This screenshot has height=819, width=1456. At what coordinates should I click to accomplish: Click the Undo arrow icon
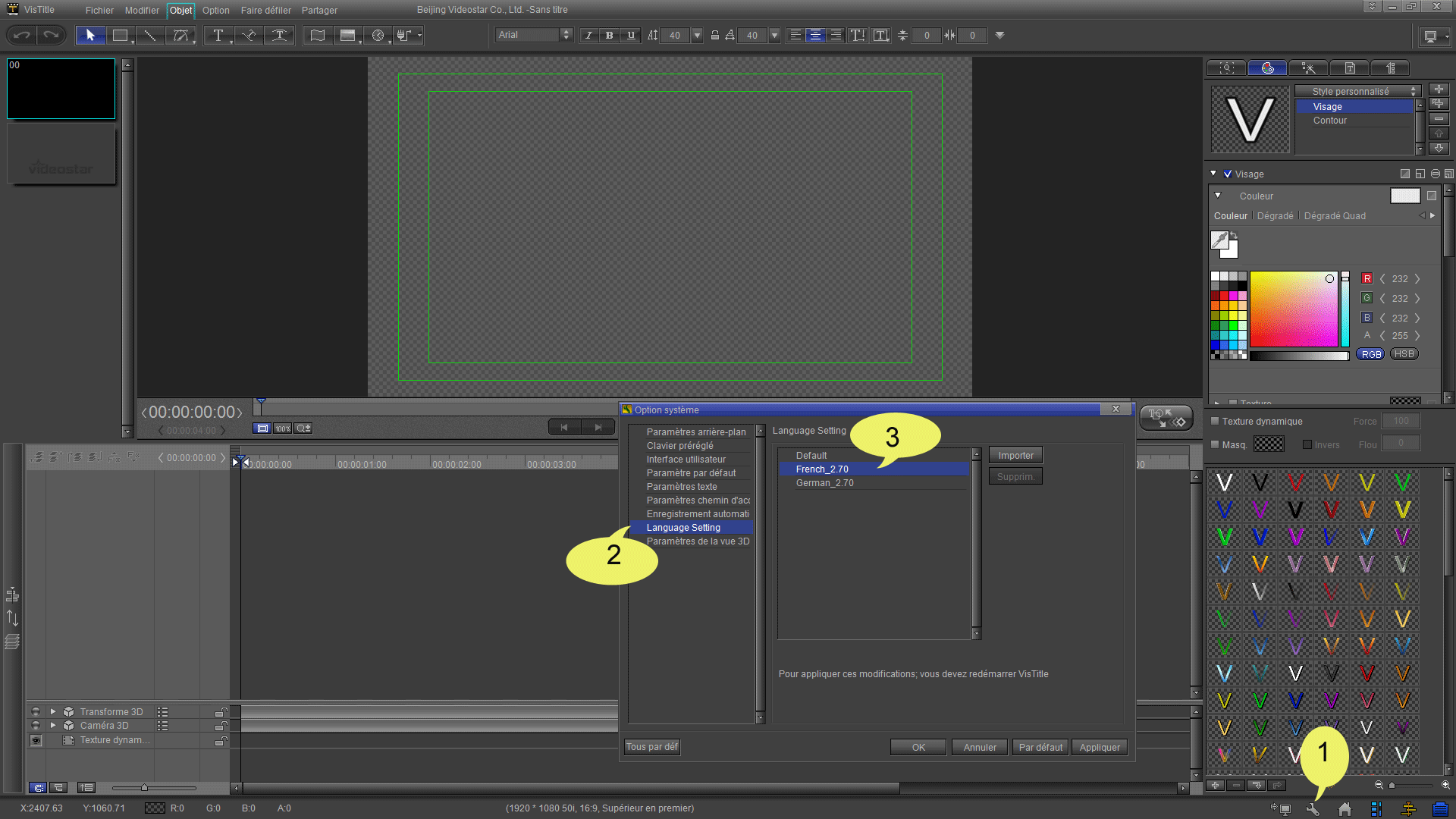pos(21,35)
